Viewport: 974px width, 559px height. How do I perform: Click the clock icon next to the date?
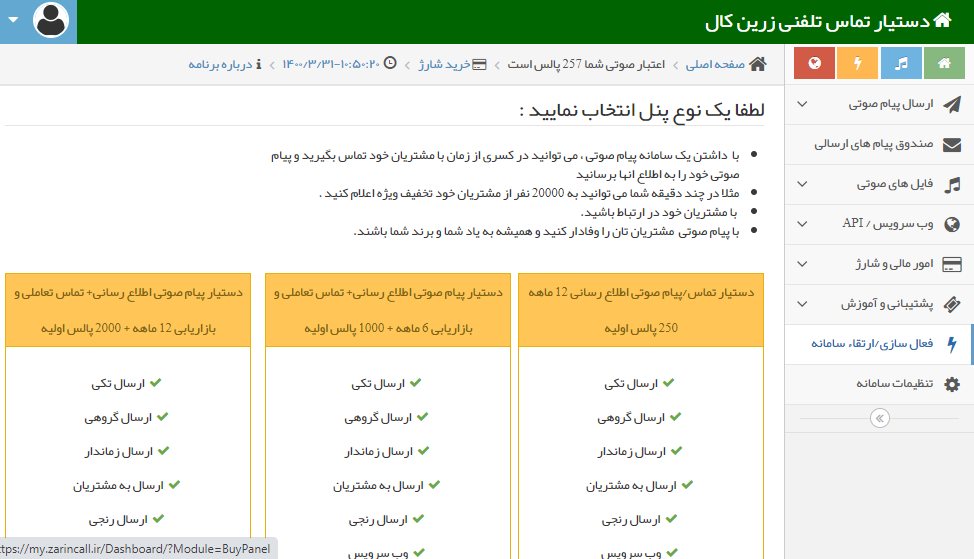pyautogui.click(x=390, y=63)
